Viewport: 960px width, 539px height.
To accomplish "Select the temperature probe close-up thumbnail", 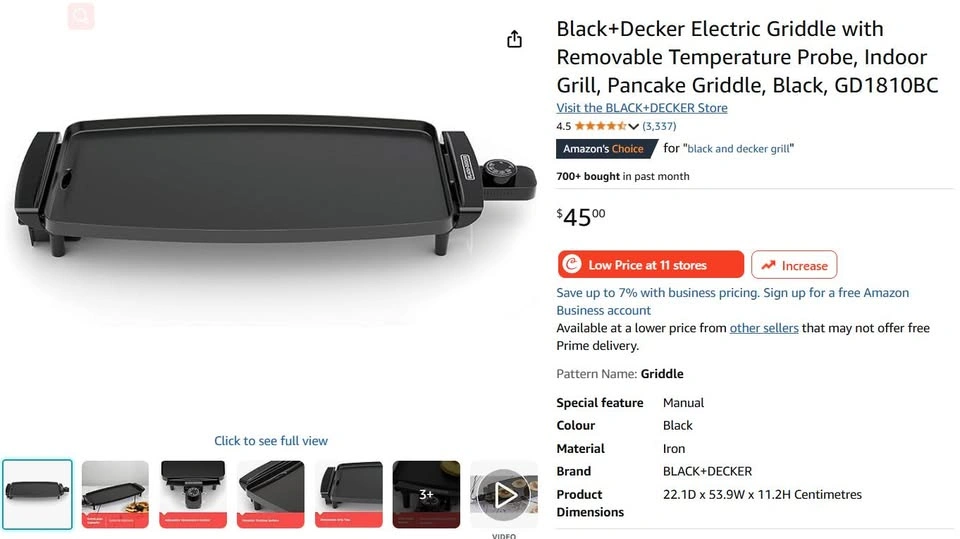I will pos(193,494).
